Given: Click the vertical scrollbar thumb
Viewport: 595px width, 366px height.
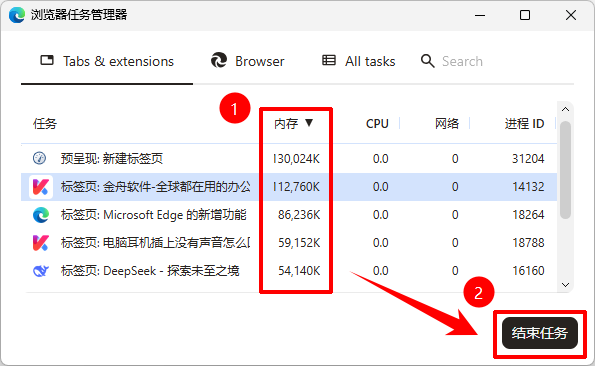Looking at the screenshot, I should [x=565, y=170].
